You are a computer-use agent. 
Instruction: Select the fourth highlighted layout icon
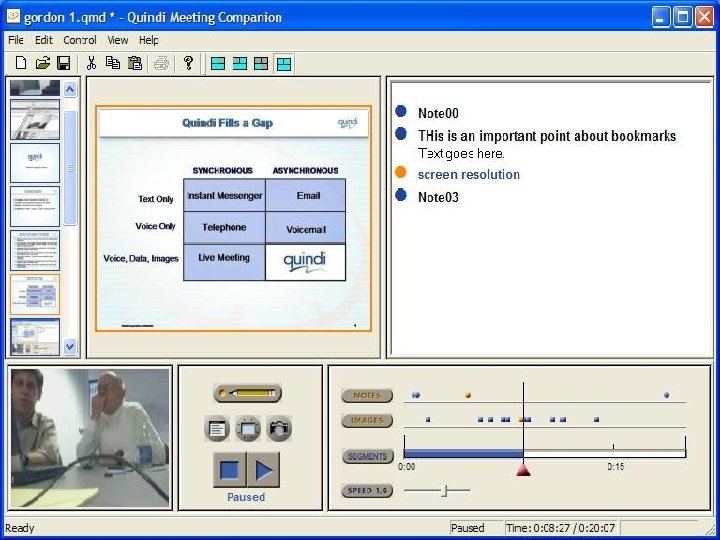pos(284,64)
